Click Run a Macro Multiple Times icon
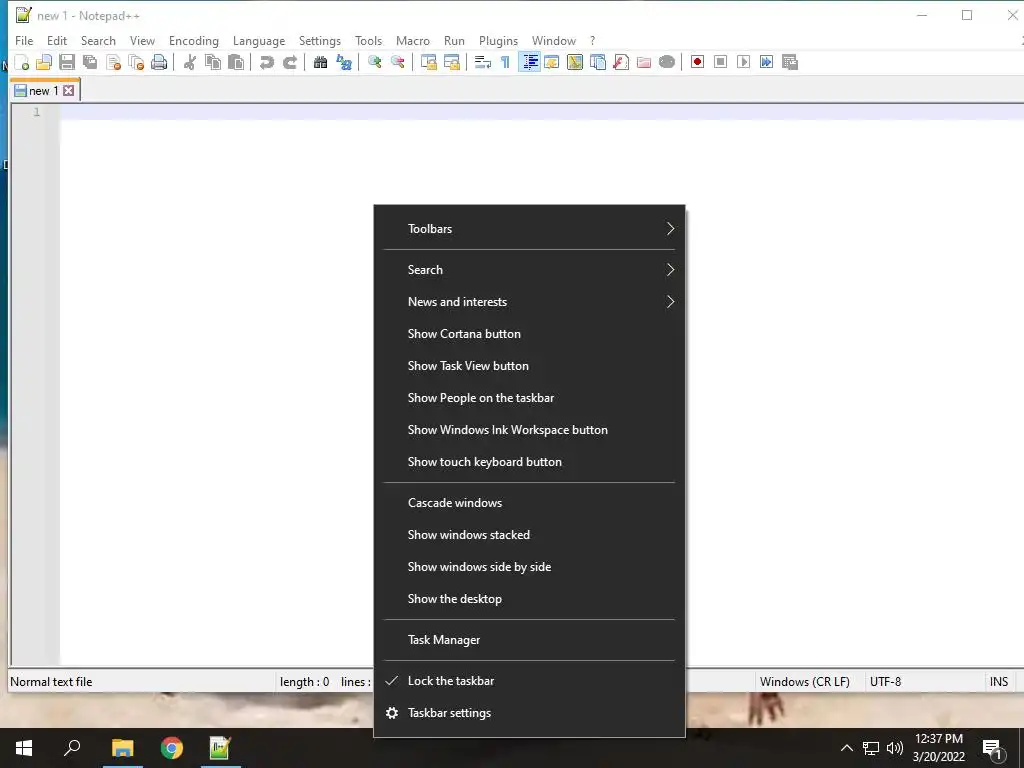The width and height of the screenshot is (1024, 768). (767, 62)
